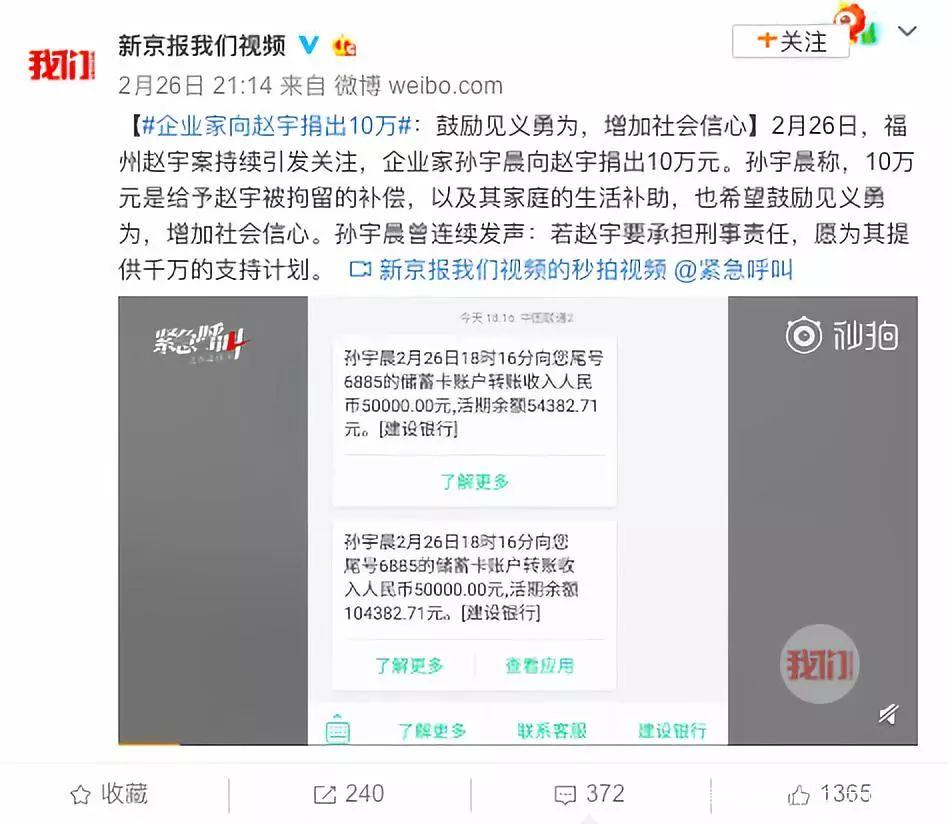Favorite the post with 收藏 star
Viewport: 948px width, 824px height.
(109, 794)
